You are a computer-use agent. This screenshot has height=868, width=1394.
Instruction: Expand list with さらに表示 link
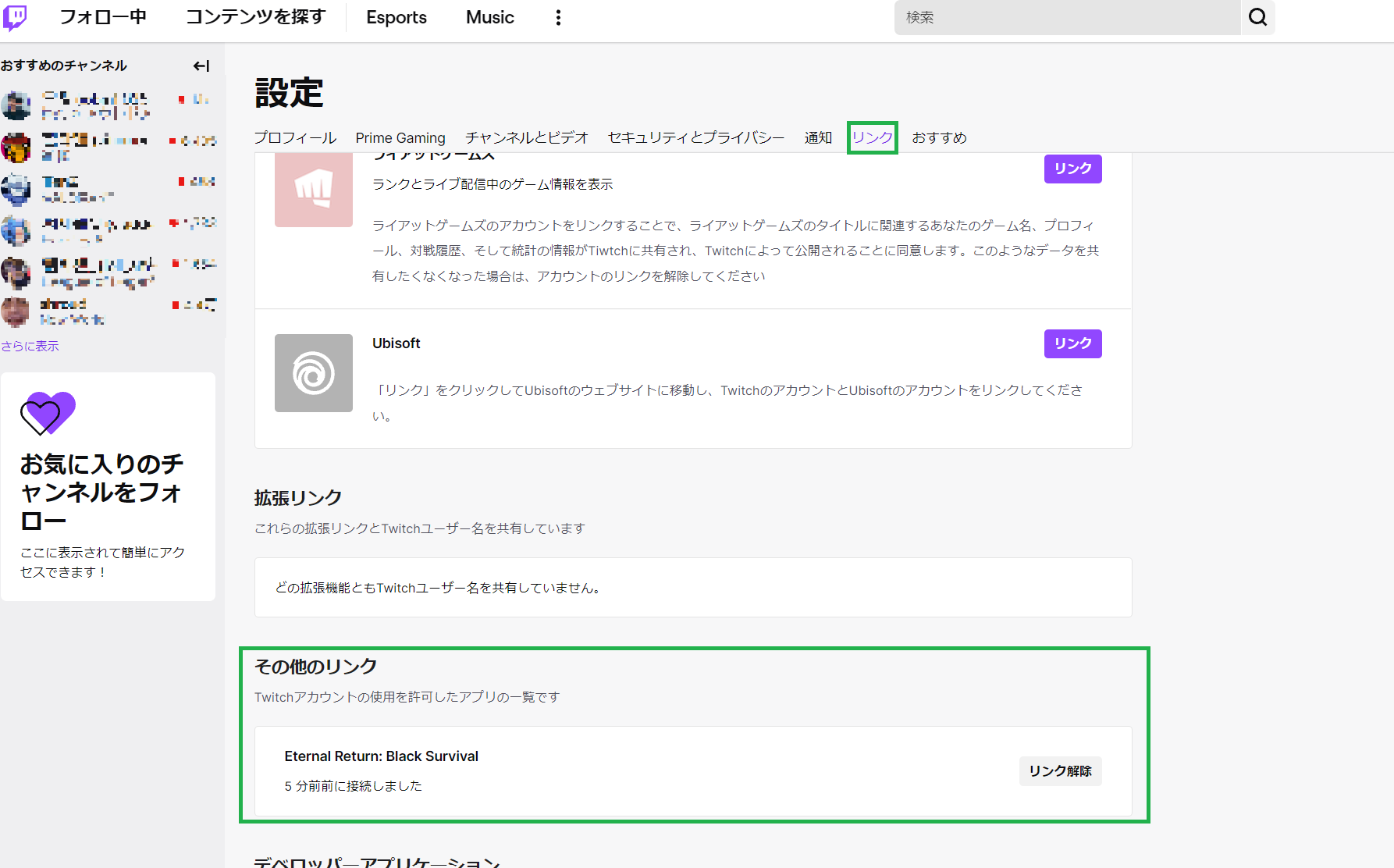click(30, 346)
